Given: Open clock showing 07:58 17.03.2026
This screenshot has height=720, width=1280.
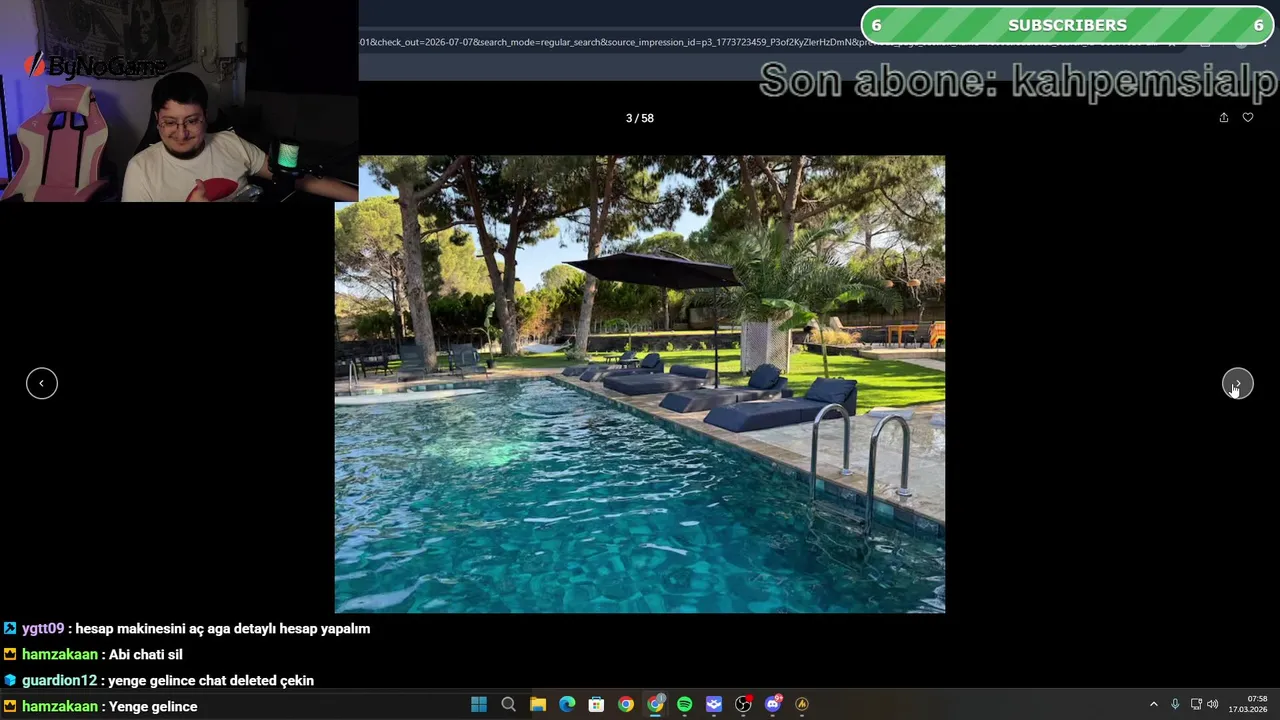Looking at the screenshot, I should coord(1248,704).
